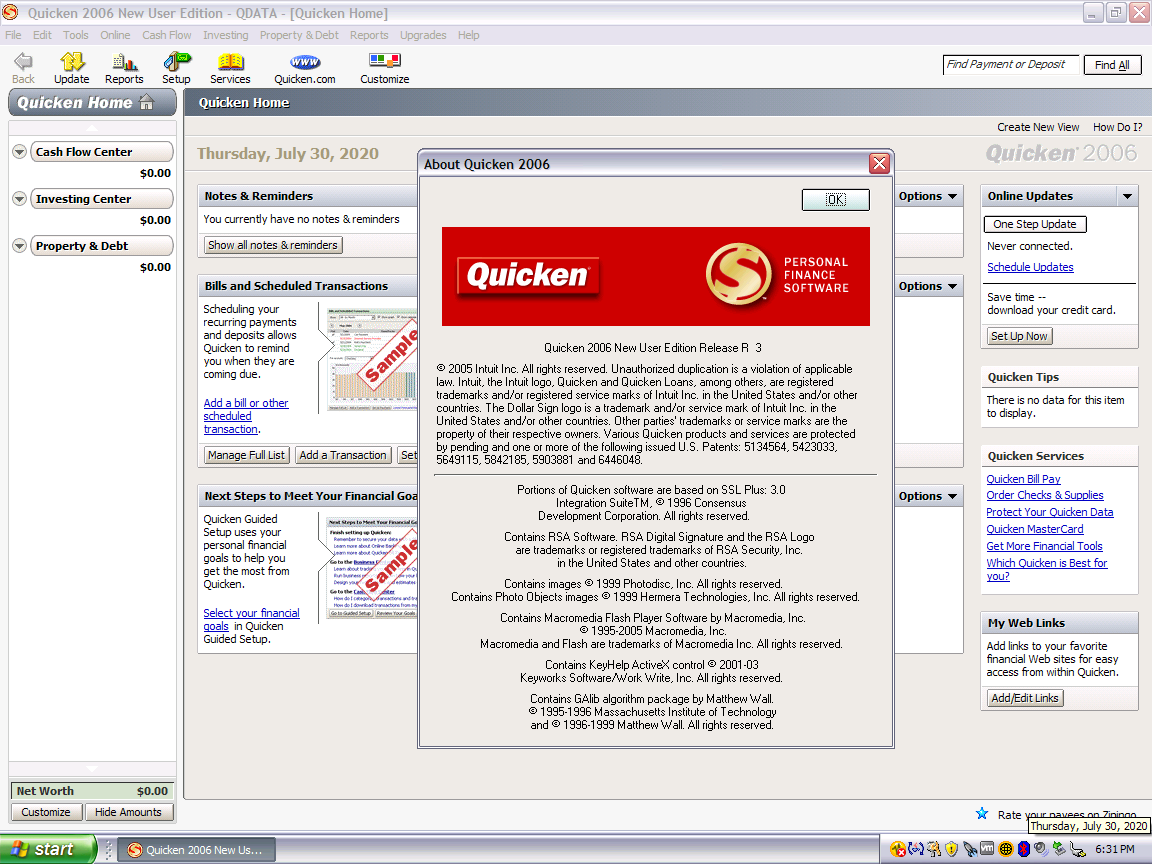
Task: Click the yellow security shield tray icon
Action: click(951, 849)
